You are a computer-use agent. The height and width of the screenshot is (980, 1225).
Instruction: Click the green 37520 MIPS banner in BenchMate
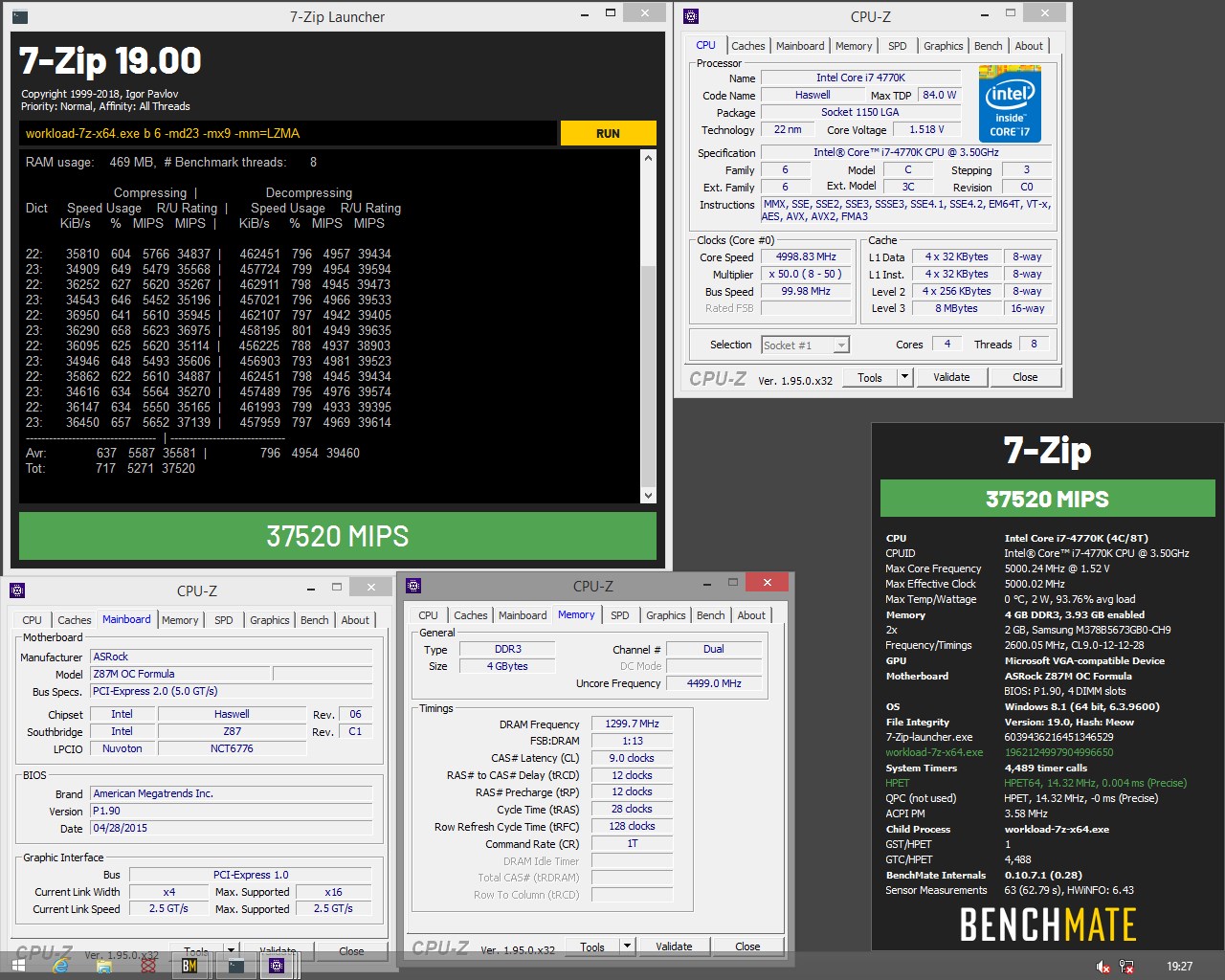pyautogui.click(x=1047, y=499)
